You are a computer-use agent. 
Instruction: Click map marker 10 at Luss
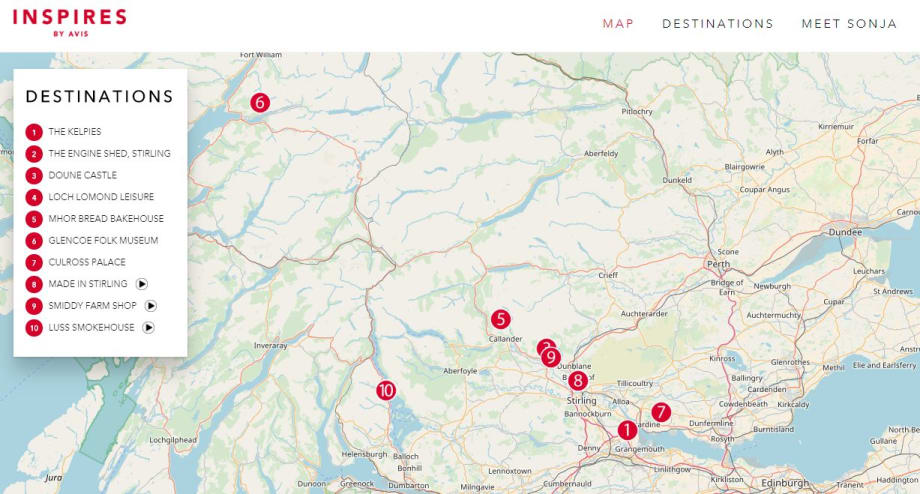(386, 390)
